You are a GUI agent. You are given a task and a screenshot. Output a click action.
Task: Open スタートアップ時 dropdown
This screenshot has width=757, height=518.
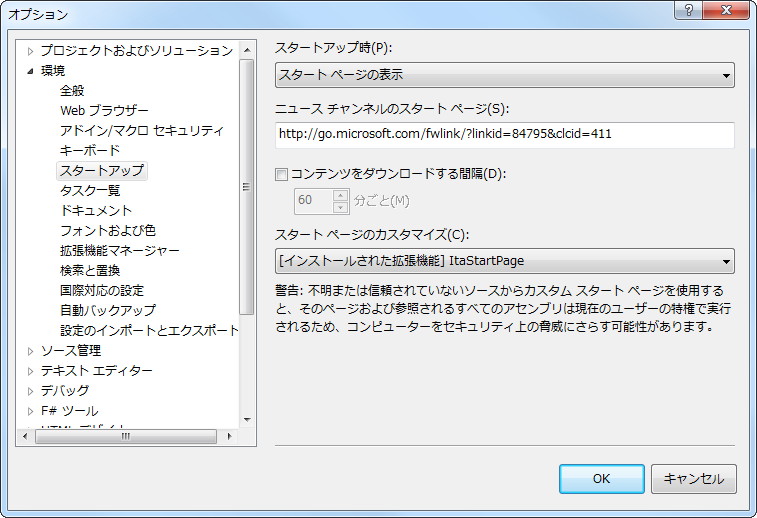pyautogui.click(x=505, y=75)
